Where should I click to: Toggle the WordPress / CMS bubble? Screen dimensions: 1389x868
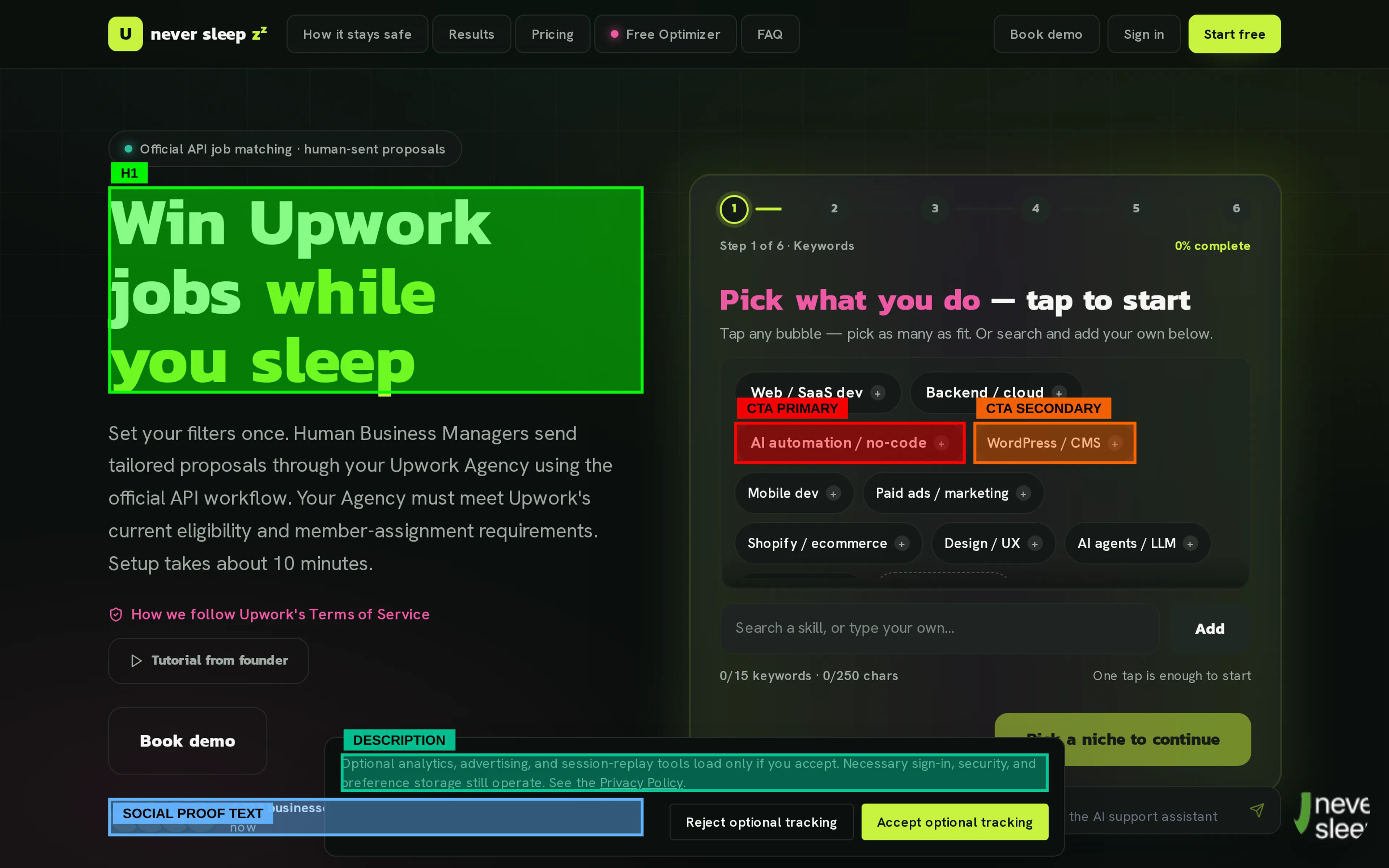coord(1054,443)
